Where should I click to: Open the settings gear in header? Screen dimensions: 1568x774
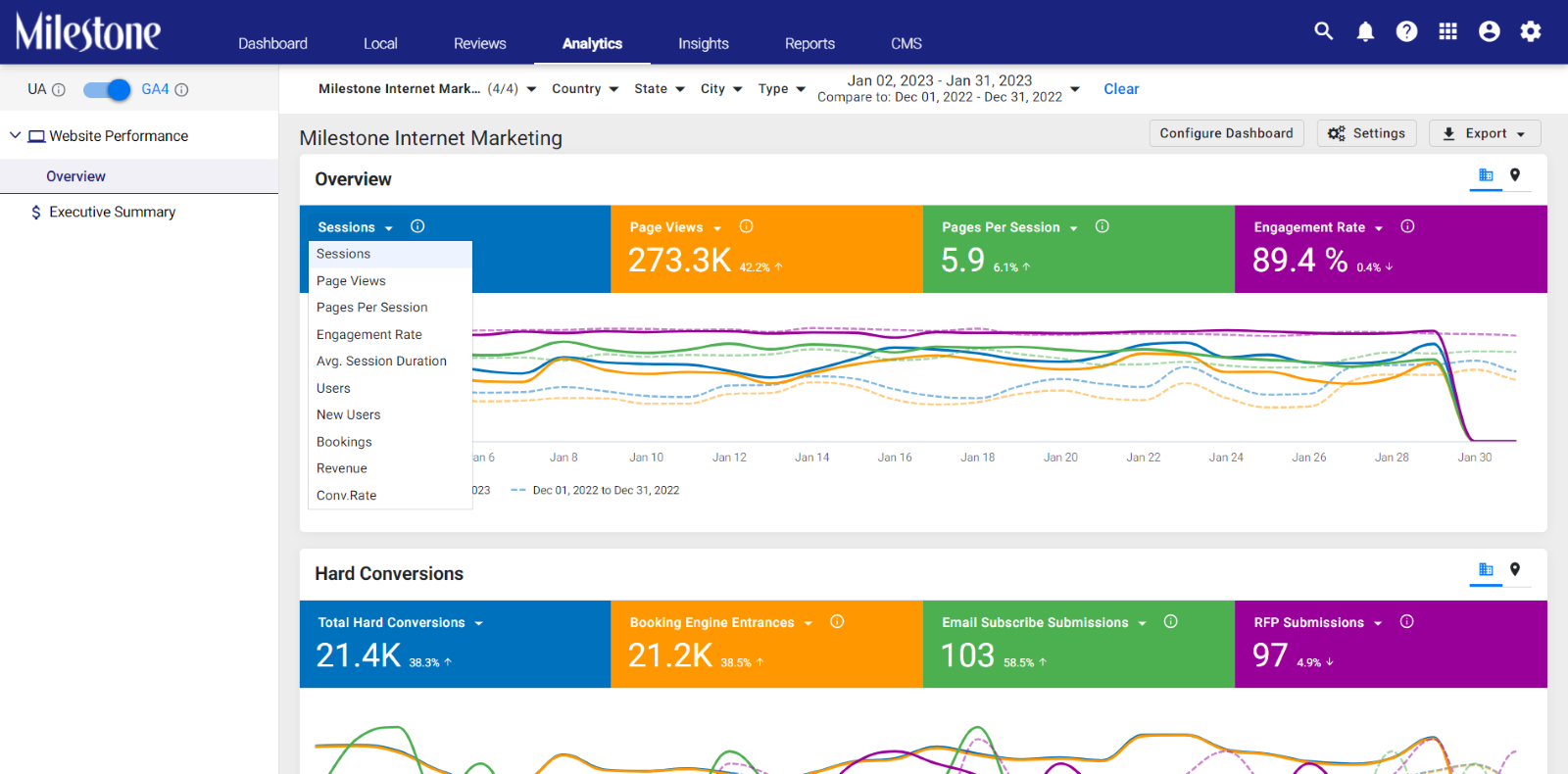point(1531,31)
